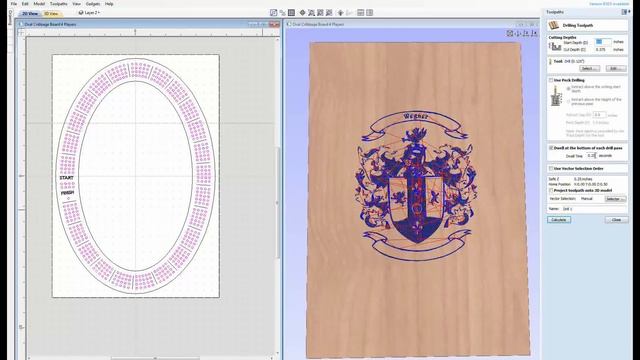This screenshot has width=640, height=360.
Task: Enable Project toolpath onto 3D model
Action: click(551, 191)
